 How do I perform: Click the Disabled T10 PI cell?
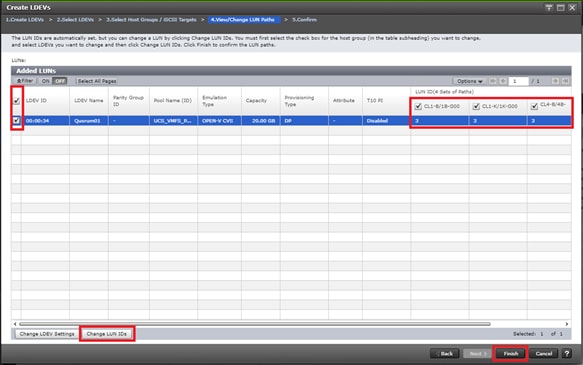pos(386,121)
